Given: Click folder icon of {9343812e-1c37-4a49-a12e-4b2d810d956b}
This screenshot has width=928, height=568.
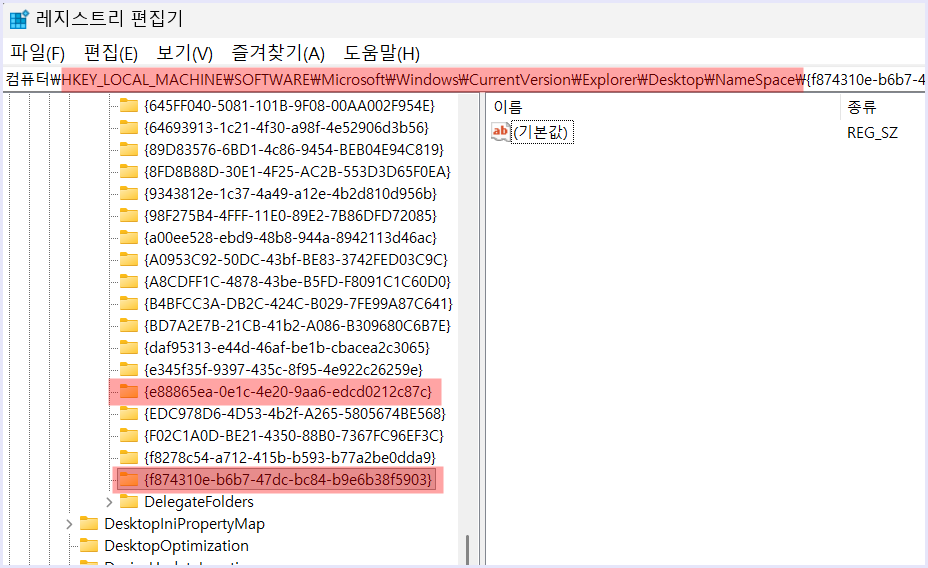Looking at the screenshot, I should [128, 193].
